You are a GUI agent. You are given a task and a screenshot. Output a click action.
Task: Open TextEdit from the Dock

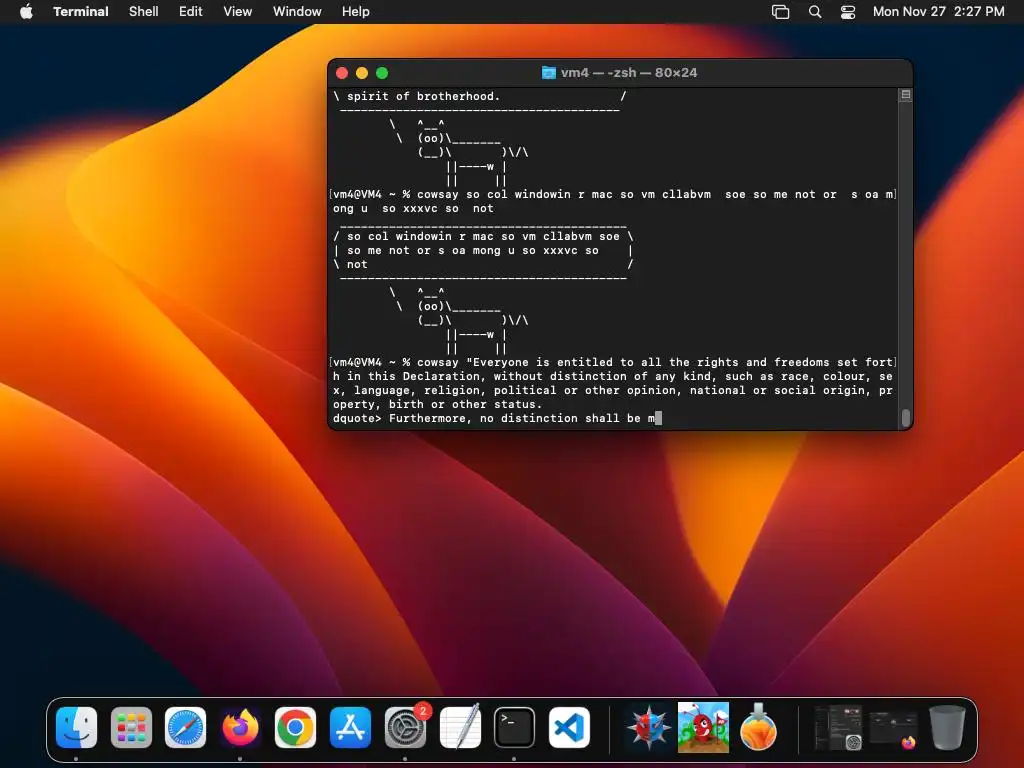coord(460,727)
